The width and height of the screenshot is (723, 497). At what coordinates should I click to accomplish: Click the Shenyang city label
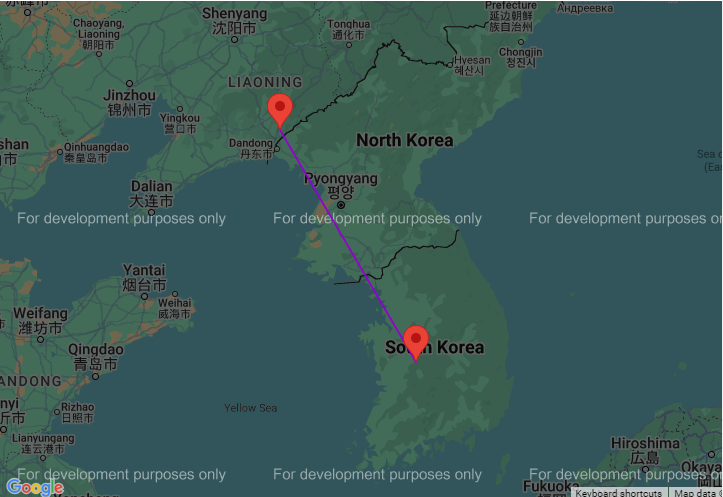pyautogui.click(x=234, y=21)
